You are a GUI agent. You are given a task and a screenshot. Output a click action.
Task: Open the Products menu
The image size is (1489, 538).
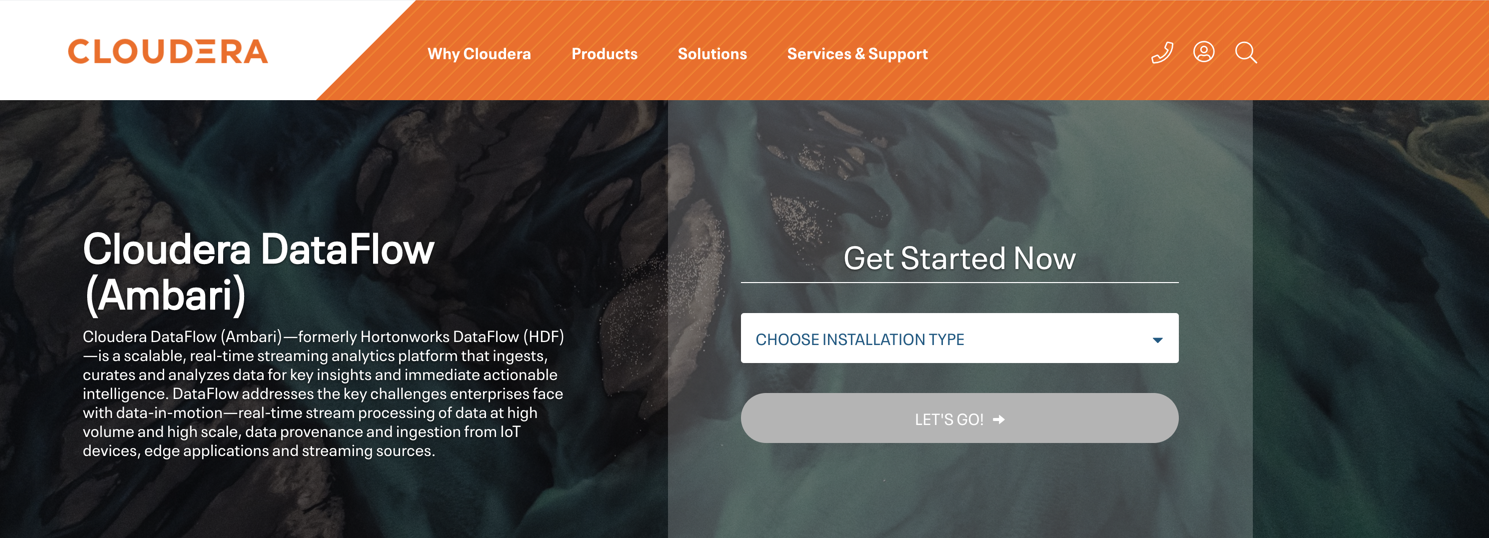click(604, 54)
